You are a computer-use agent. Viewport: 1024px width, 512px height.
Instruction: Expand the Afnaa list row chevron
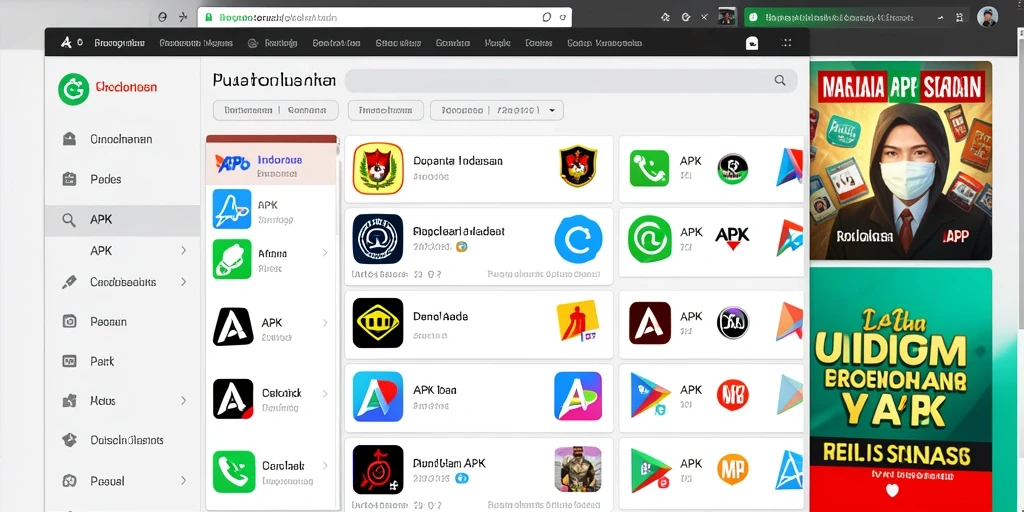325,253
